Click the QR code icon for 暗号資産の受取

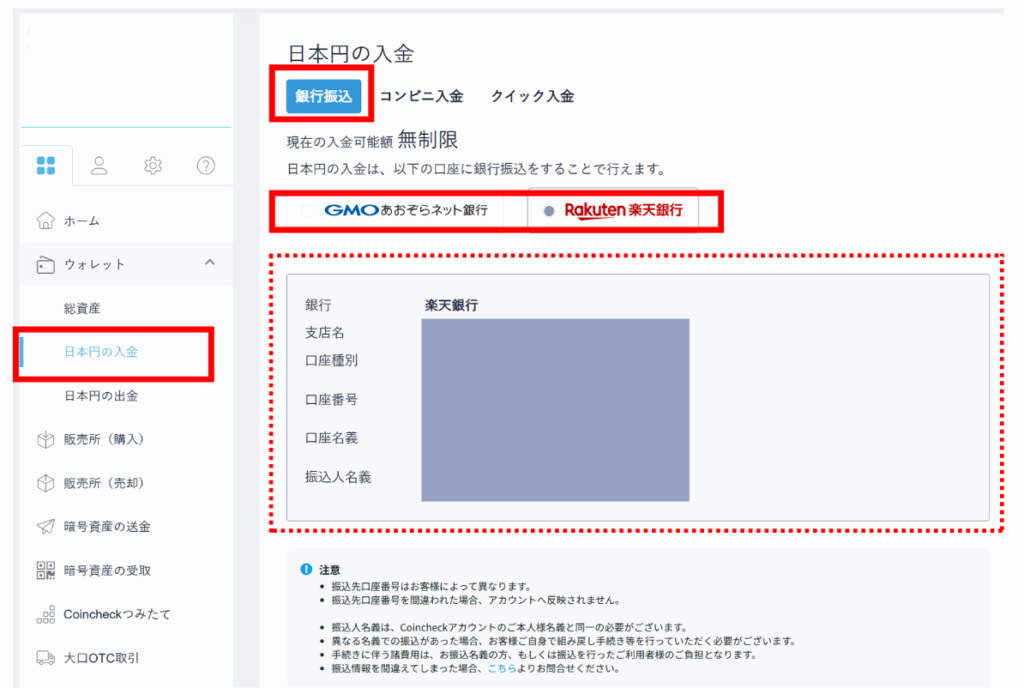click(x=45, y=570)
